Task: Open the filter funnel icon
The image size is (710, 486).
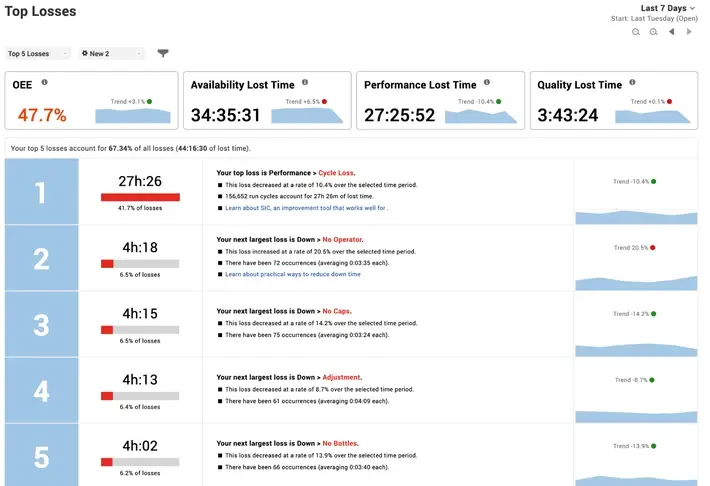Action: click(163, 53)
